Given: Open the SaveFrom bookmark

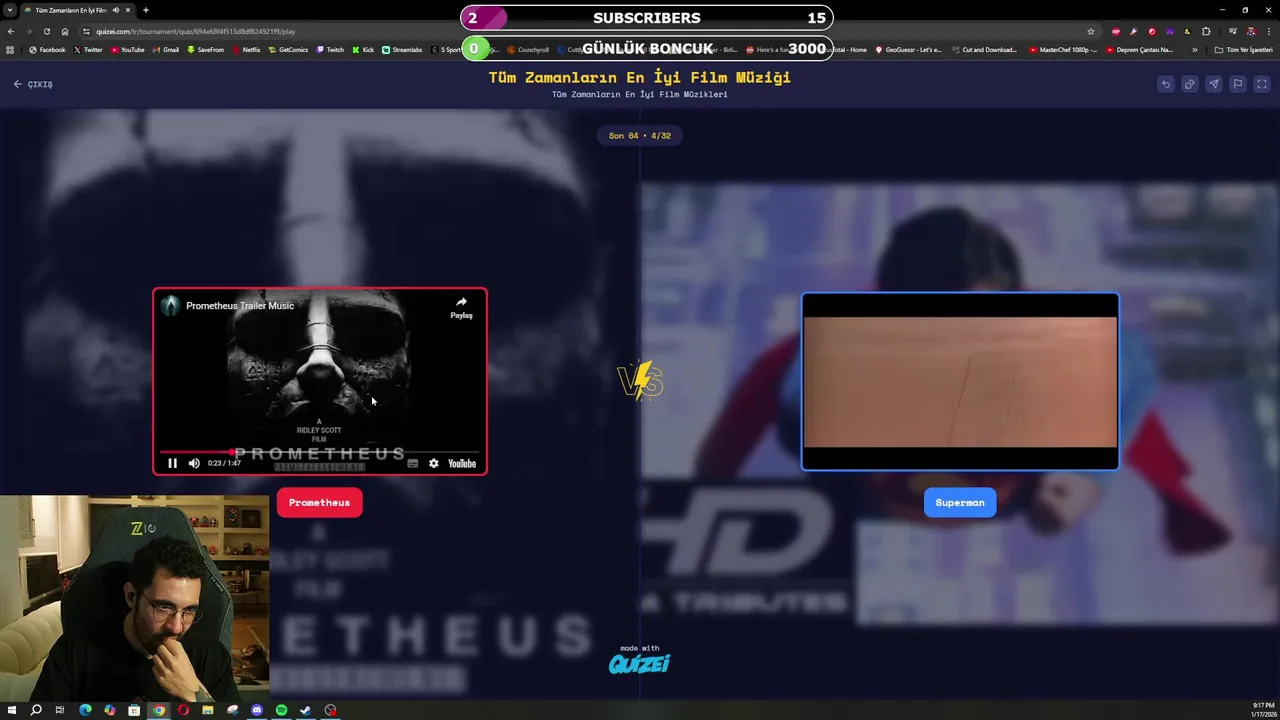Looking at the screenshot, I should (x=205, y=50).
